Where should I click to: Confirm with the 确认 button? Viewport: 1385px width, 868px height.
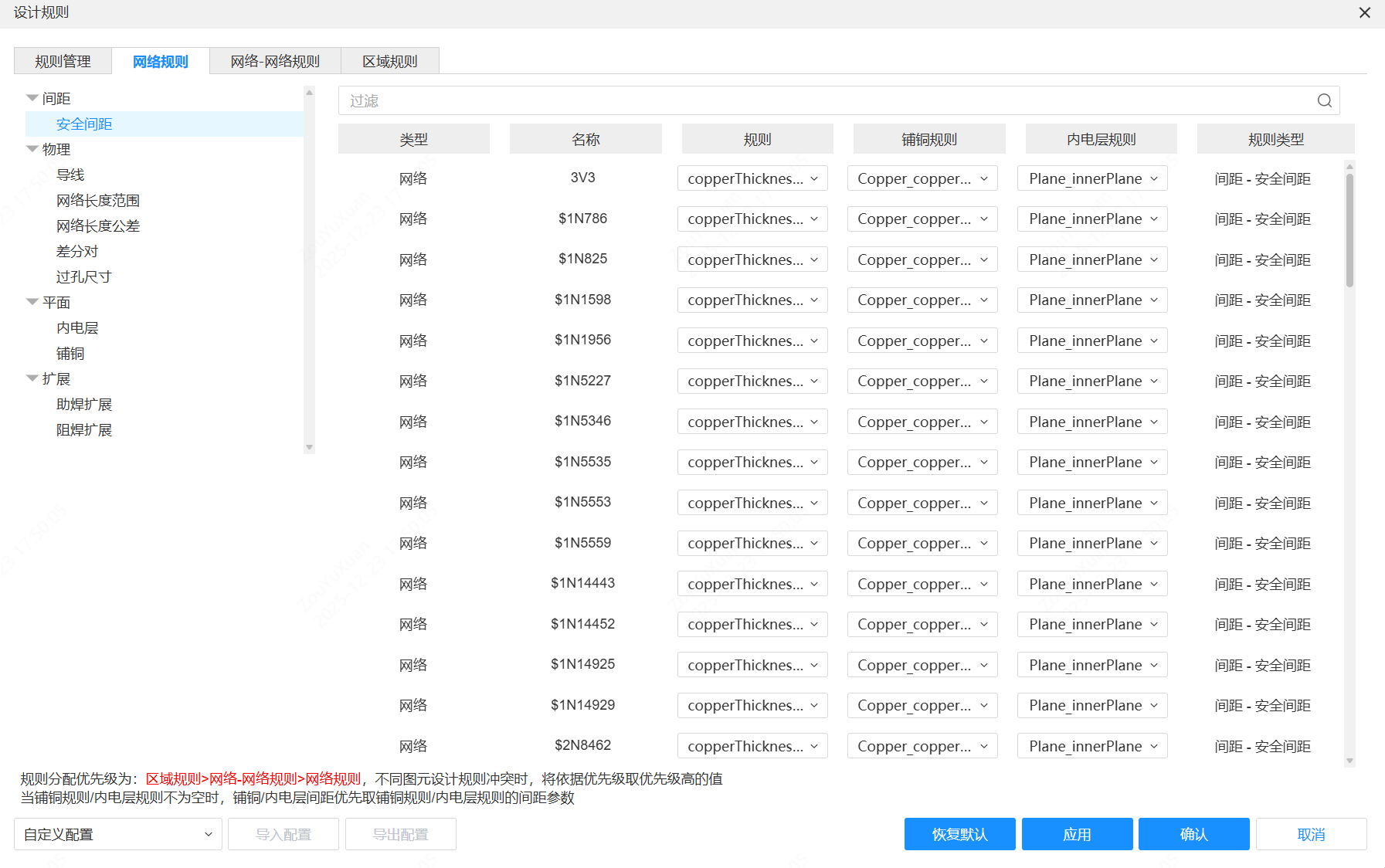tap(1193, 834)
